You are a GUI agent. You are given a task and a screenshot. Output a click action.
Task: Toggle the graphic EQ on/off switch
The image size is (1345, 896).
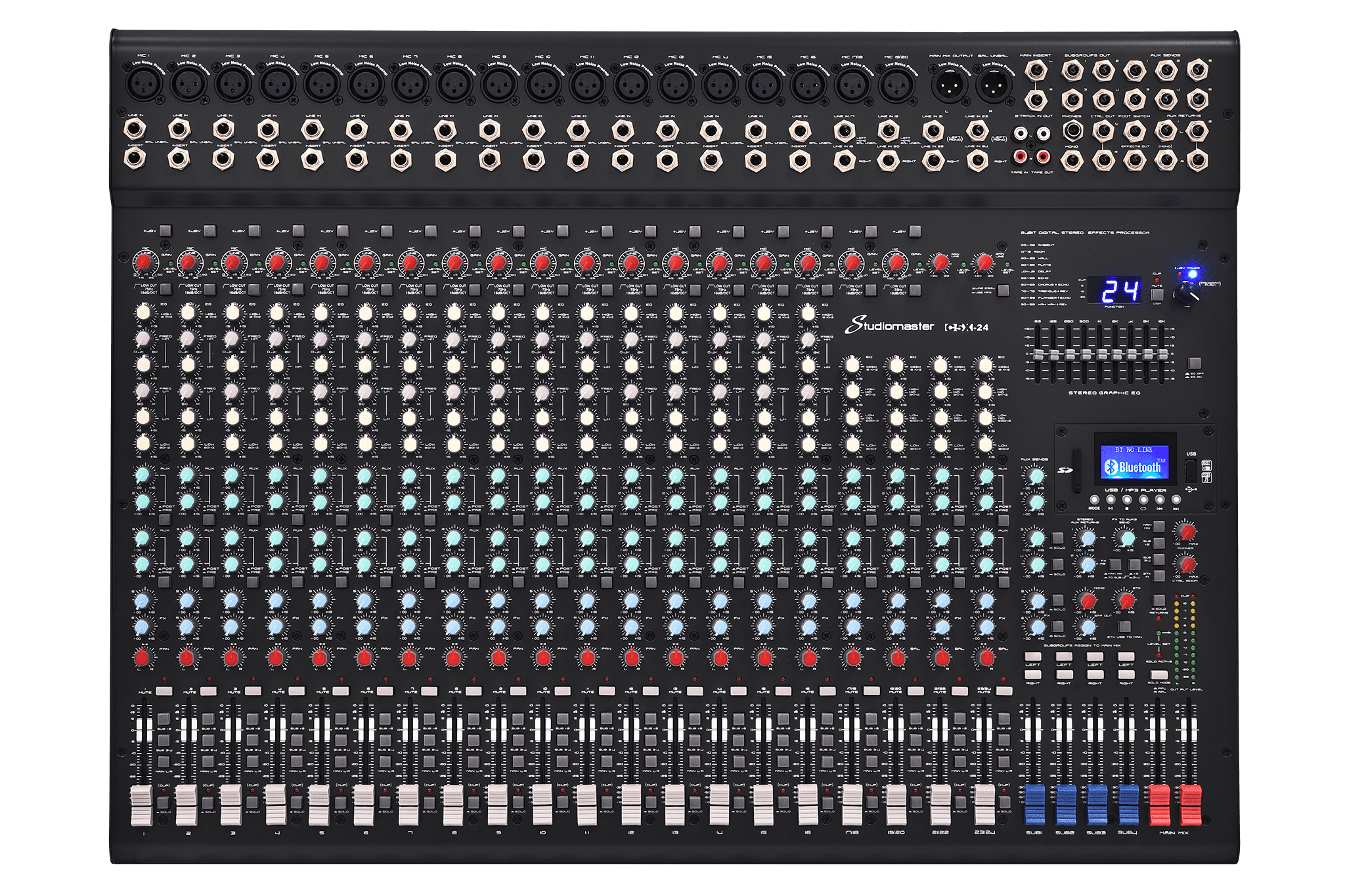(x=1194, y=363)
